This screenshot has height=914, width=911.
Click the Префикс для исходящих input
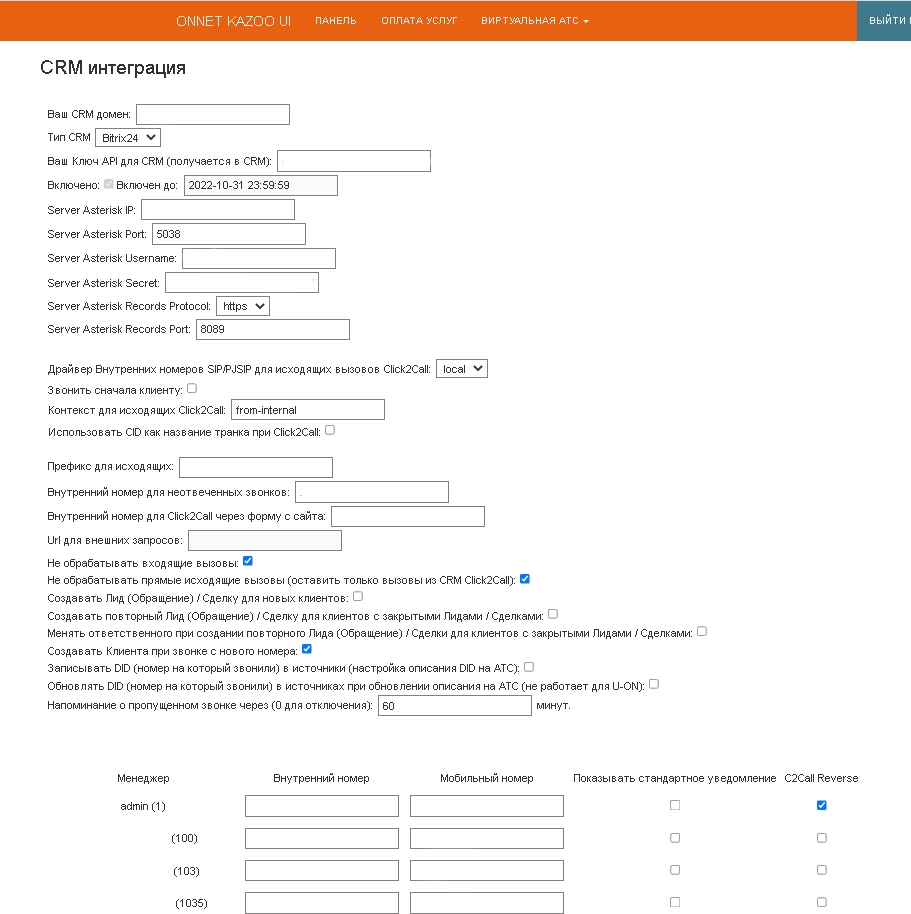[255, 467]
